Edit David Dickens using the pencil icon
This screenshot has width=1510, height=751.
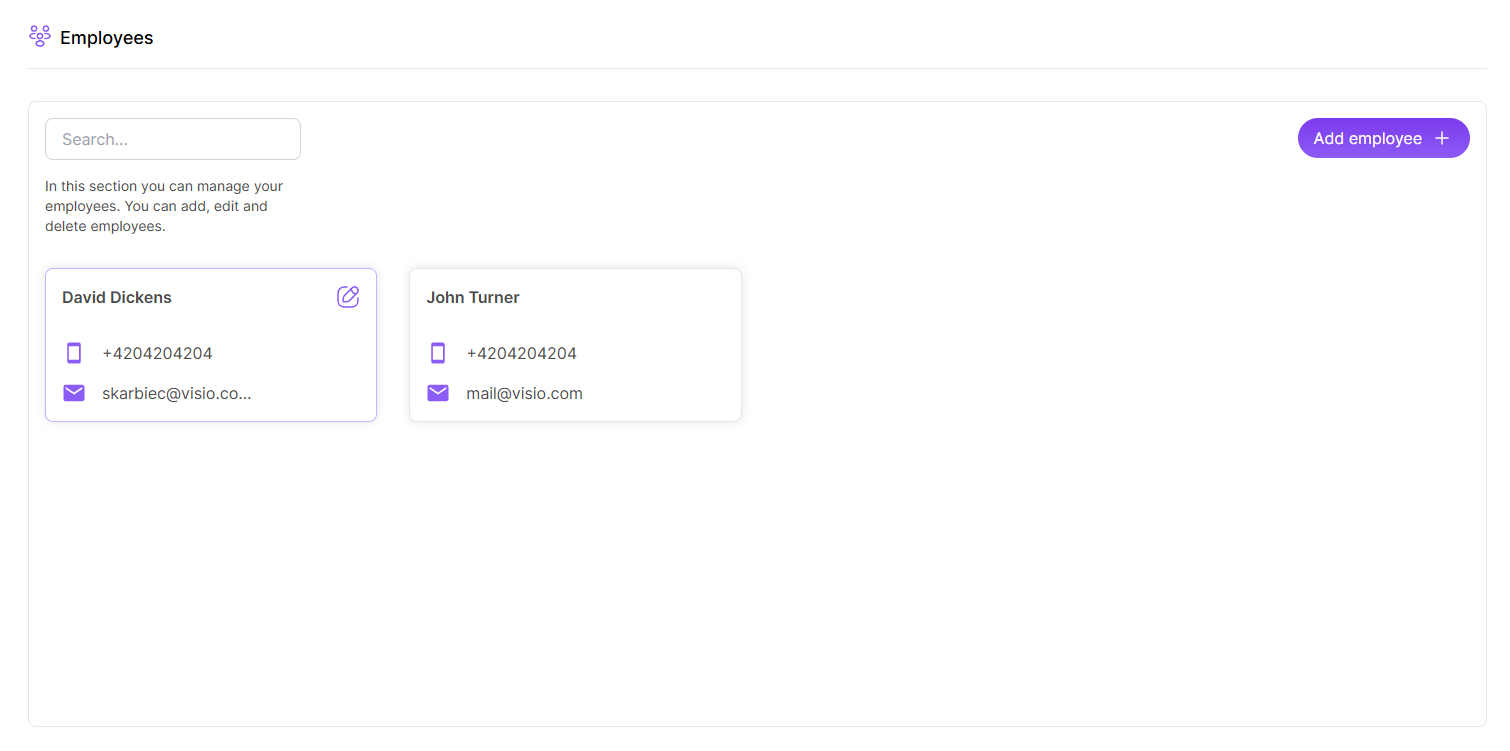click(348, 296)
